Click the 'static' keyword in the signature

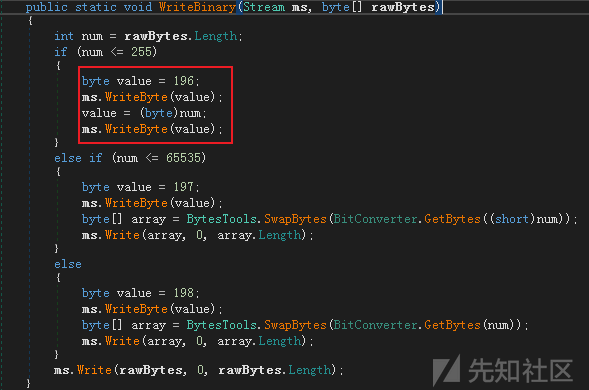[x=96, y=7]
